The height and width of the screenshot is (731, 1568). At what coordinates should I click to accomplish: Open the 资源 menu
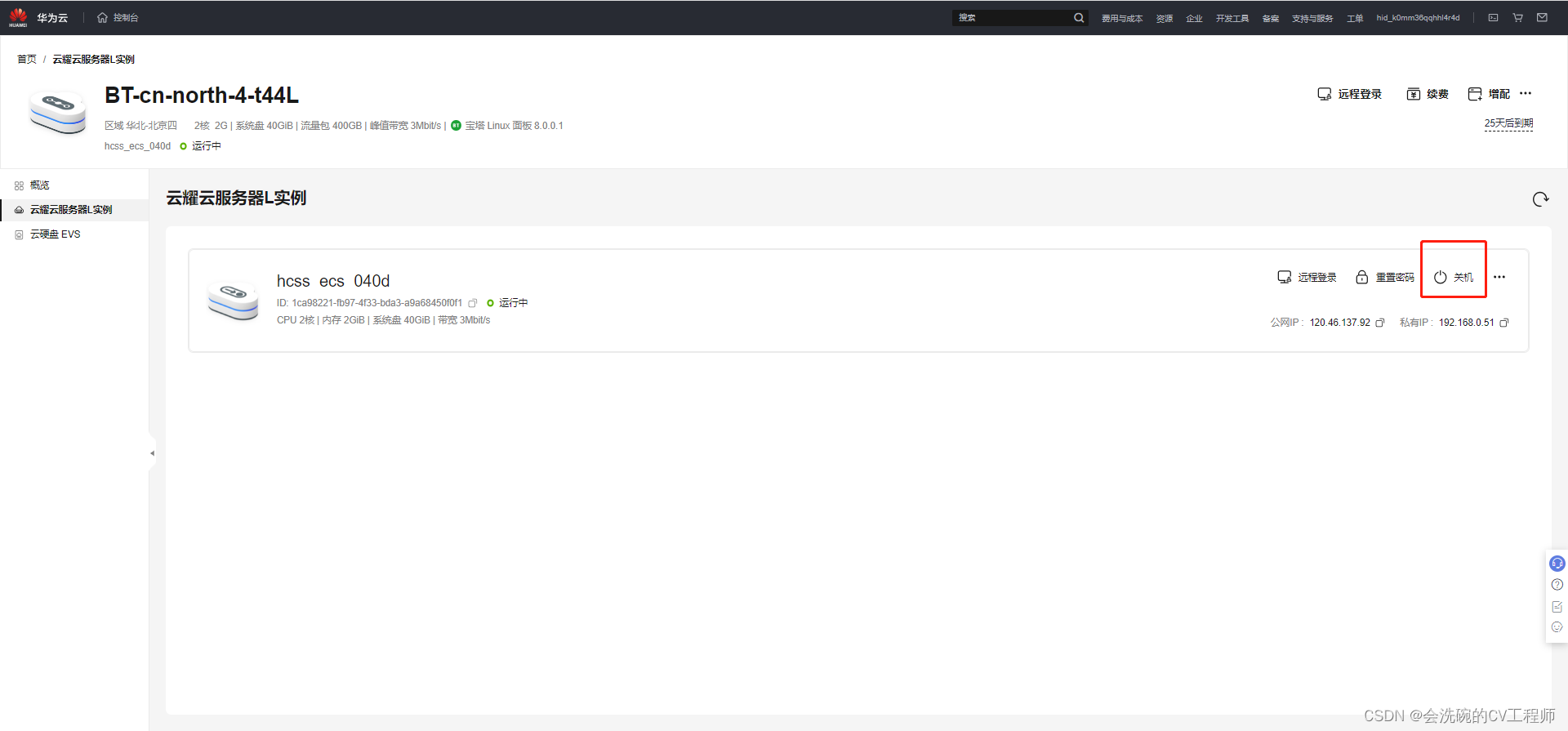(x=1165, y=18)
